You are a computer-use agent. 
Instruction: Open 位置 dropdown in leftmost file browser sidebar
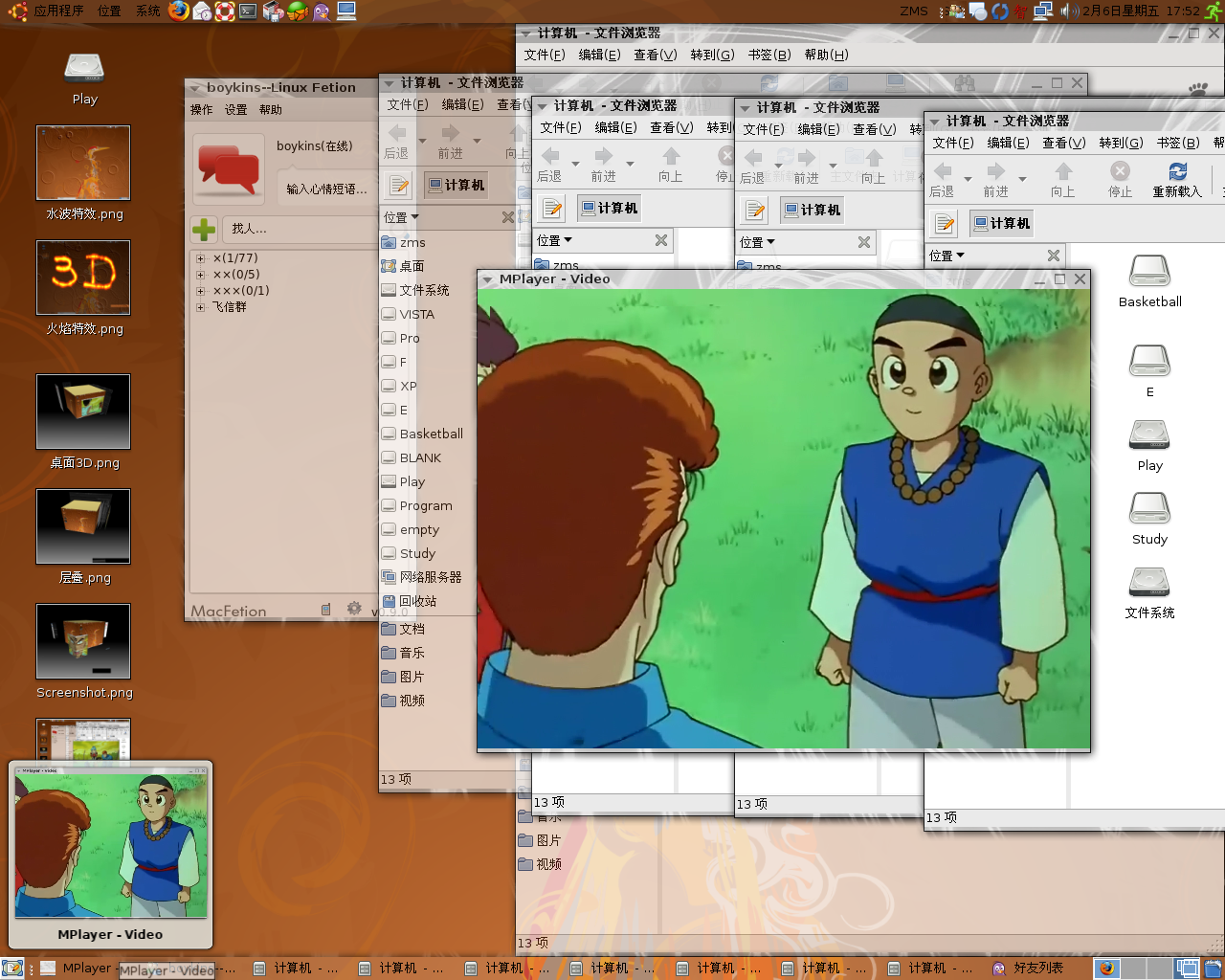coord(401,217)
